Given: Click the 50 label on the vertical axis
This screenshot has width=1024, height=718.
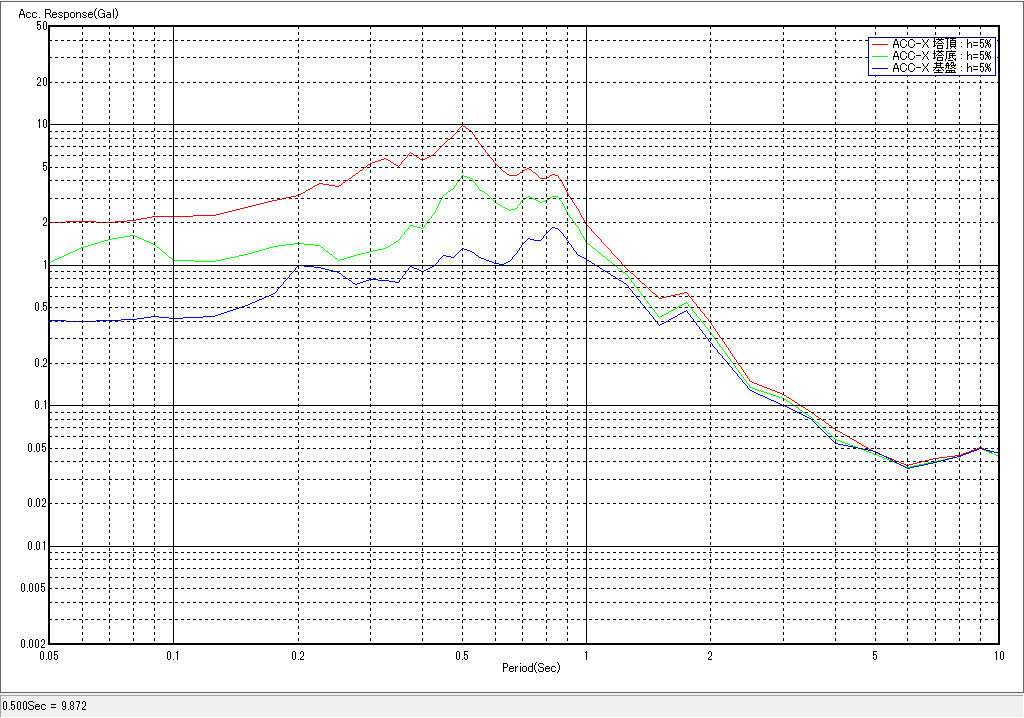Looking at the screenshot, I should pos(42,27).
